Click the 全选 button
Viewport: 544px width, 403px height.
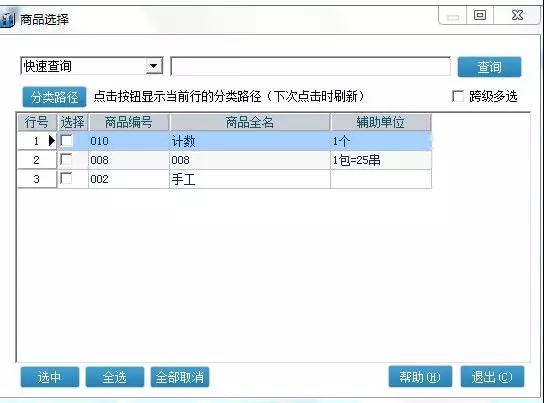[114, 377]
